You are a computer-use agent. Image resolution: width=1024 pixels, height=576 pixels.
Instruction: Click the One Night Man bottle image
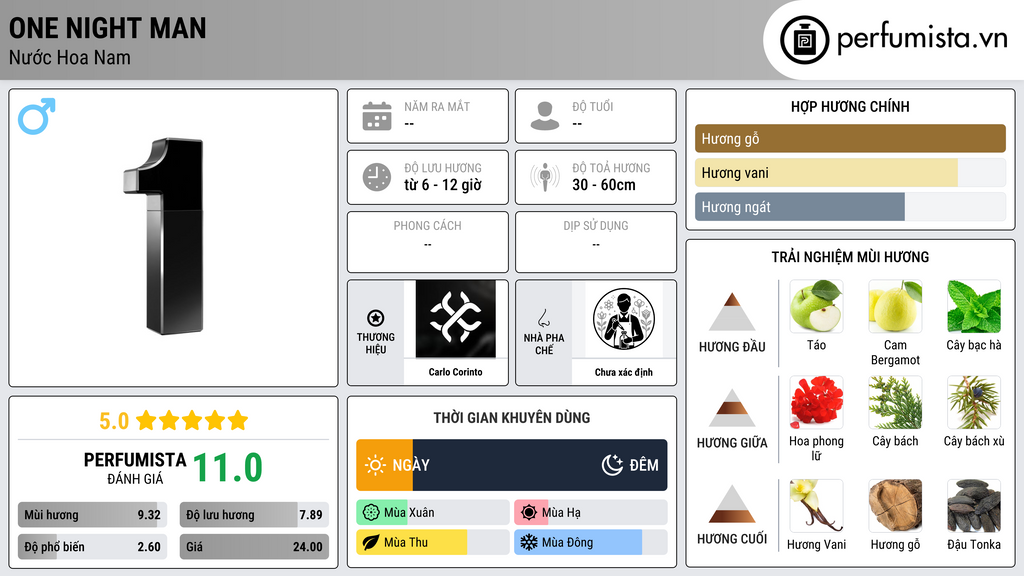[x=165, y=236]
